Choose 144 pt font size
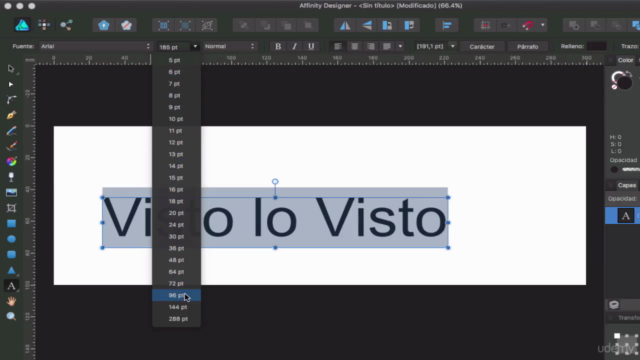Screen dimensions: 640x360 (176, 307)
